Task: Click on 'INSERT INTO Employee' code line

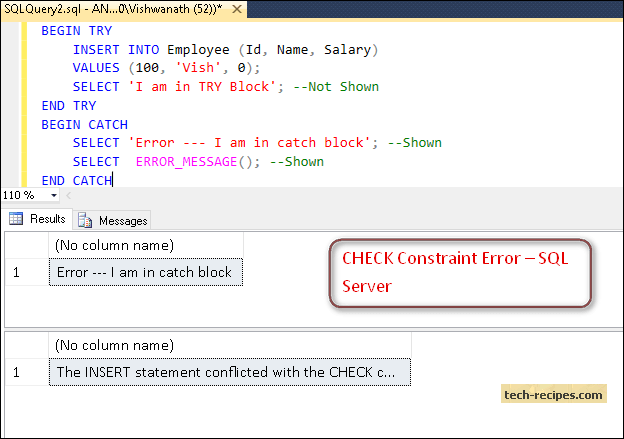Action: (225, 50)
